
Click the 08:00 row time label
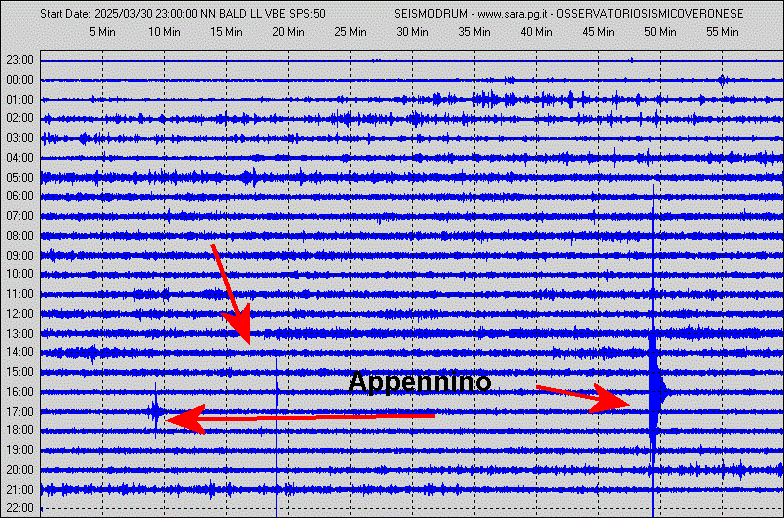coord(20,236)
